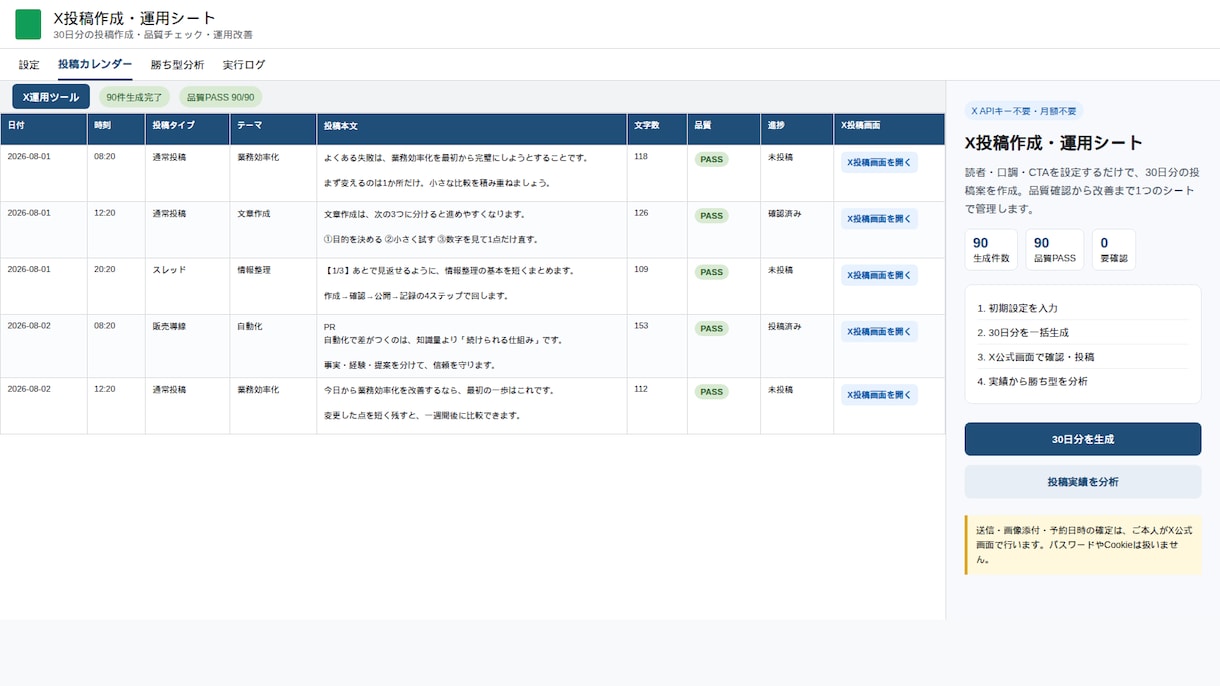Click the 投稿実績を分析 button
The image size is (1220, 686).
(1083, 482)
